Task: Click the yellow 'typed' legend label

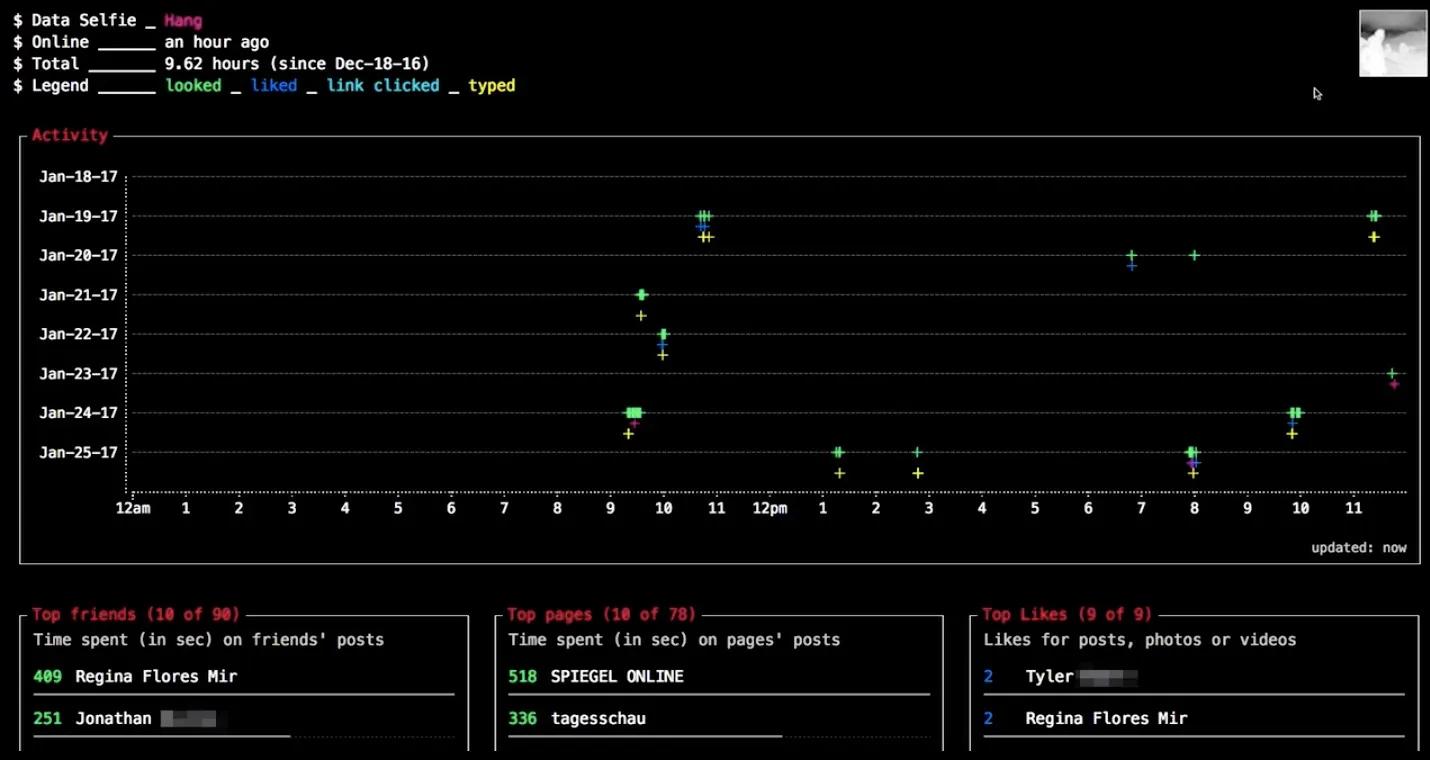Action: pyautogui.click(x=491, y=86)
